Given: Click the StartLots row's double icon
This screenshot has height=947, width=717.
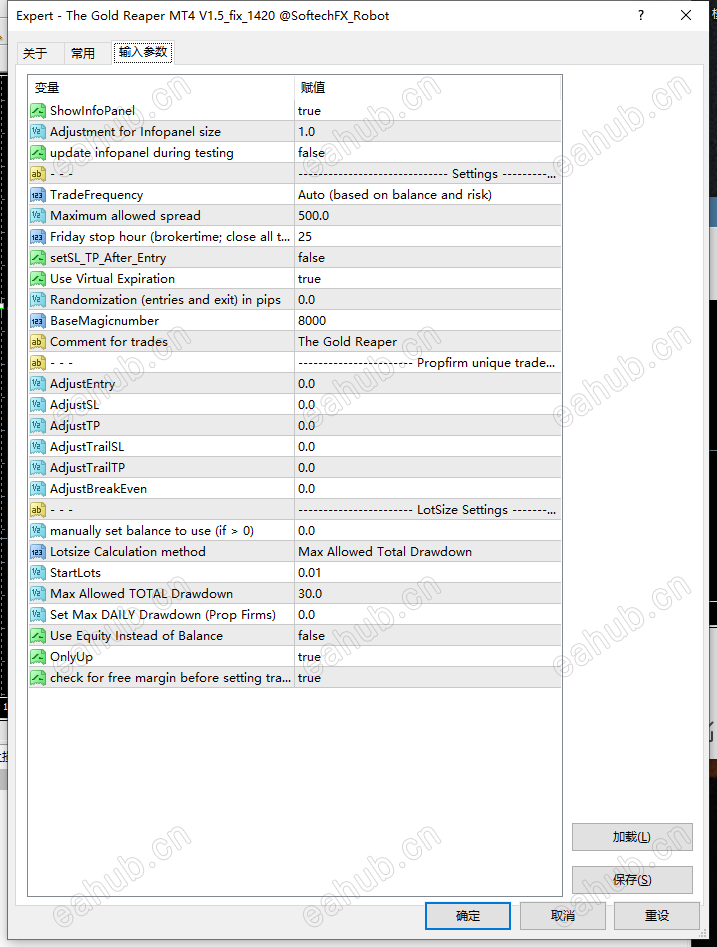Looking at the screenshot, I should [x=38, y=573].
